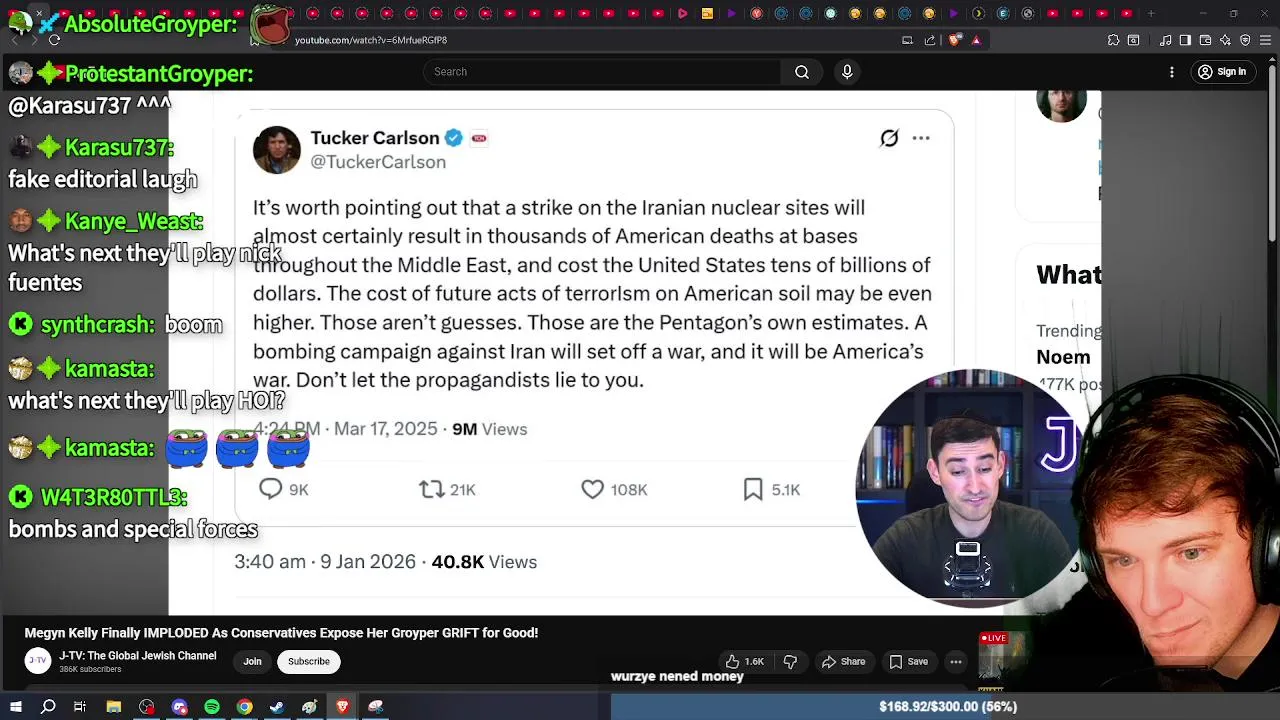Toggle the bookmark on the tweet
The width and height of the screenshot is (1280, 720).
coord(753,489)
